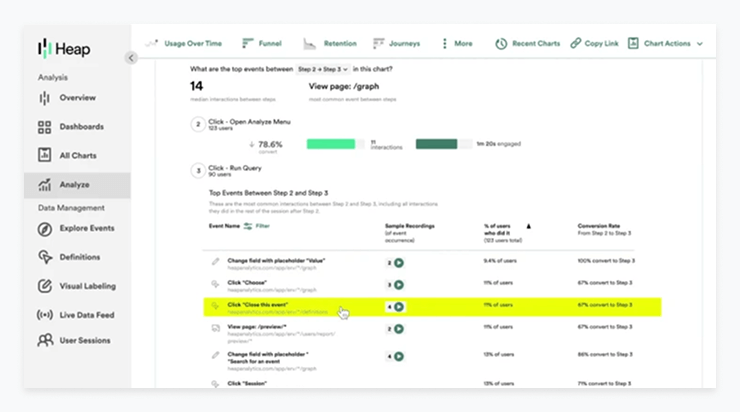
Task: Open Live Data Feed
Action: pos(86,314)
